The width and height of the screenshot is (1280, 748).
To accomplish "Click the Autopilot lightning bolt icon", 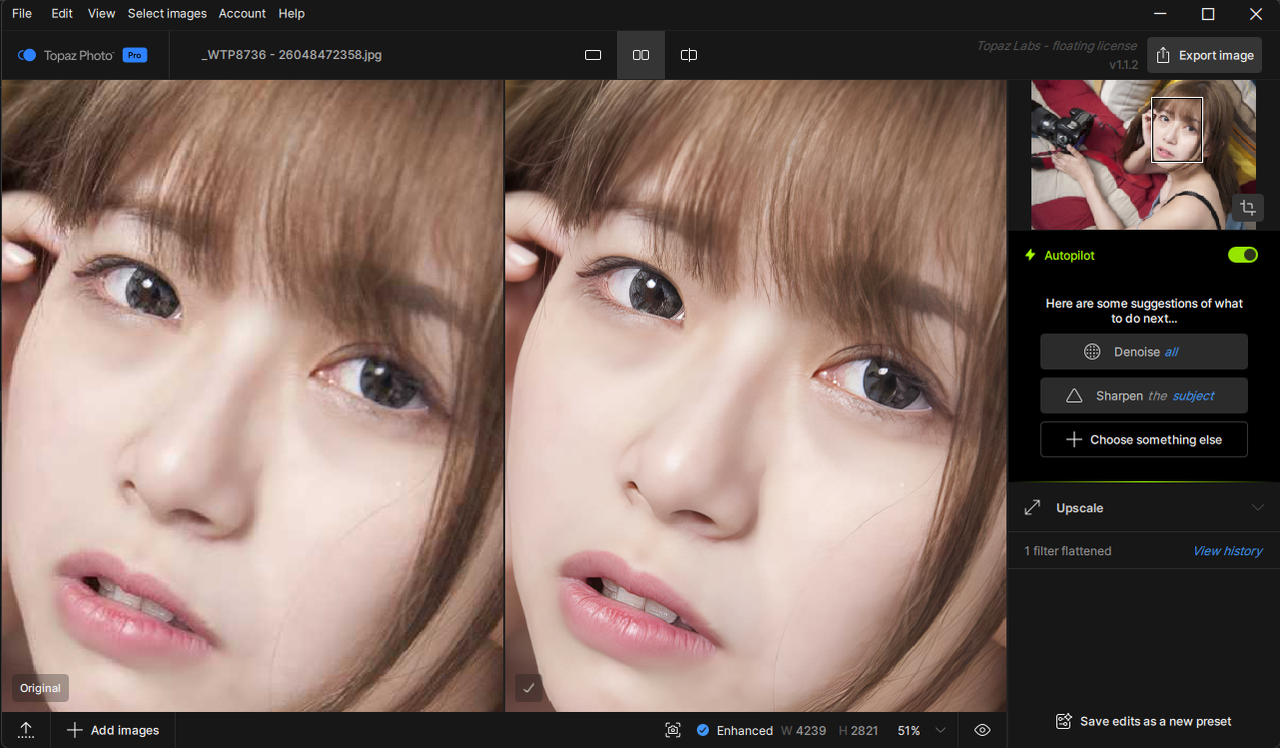I will click(x=1029, y=255).
